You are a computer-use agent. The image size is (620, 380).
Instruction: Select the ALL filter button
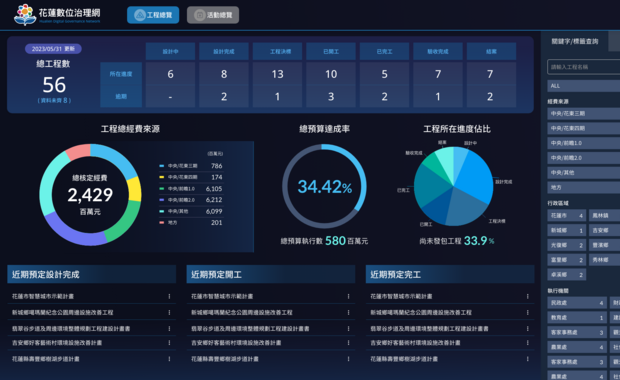click(x=584, y=86)
